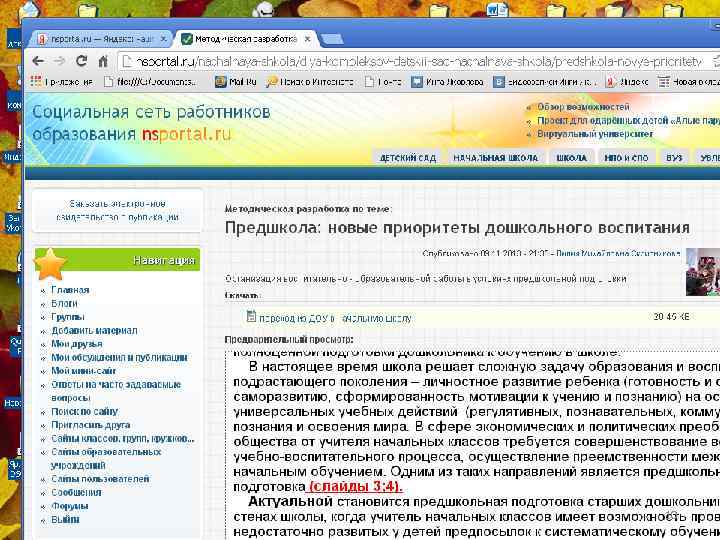The image size is (720, 540).
Task: Open Мои друзья in the navigation
Action: click(77, 344)
